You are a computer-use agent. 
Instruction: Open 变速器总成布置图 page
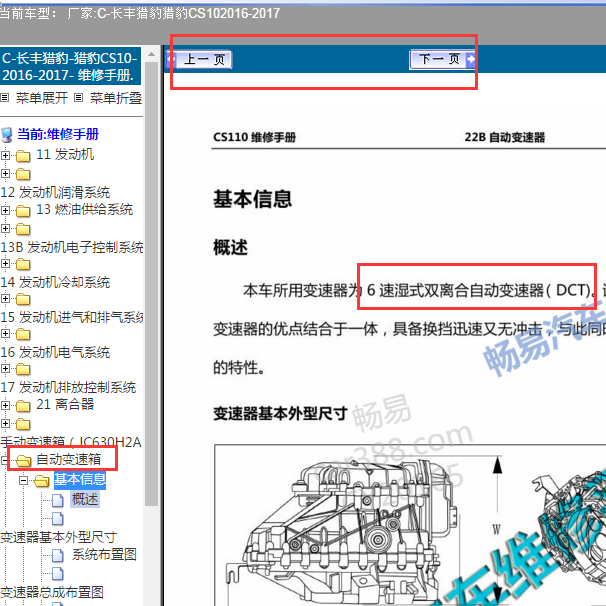click(x=52, y=592)
